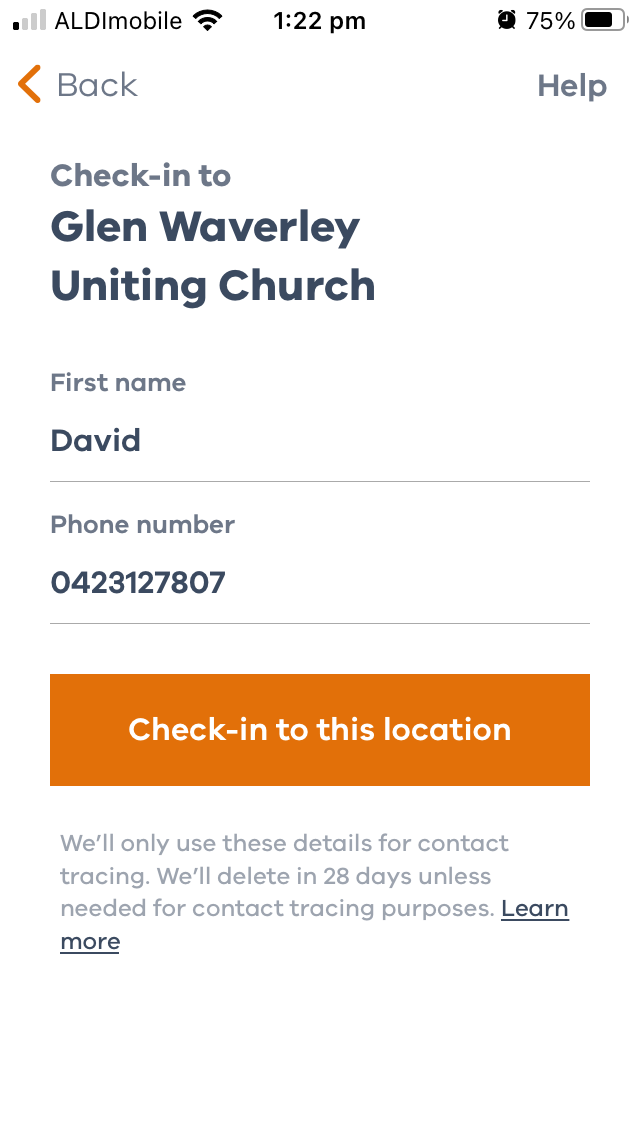The width and height of the screenshot is (640, 1136).
Task: Tap the battery level icon
Action: coord(604,20)
